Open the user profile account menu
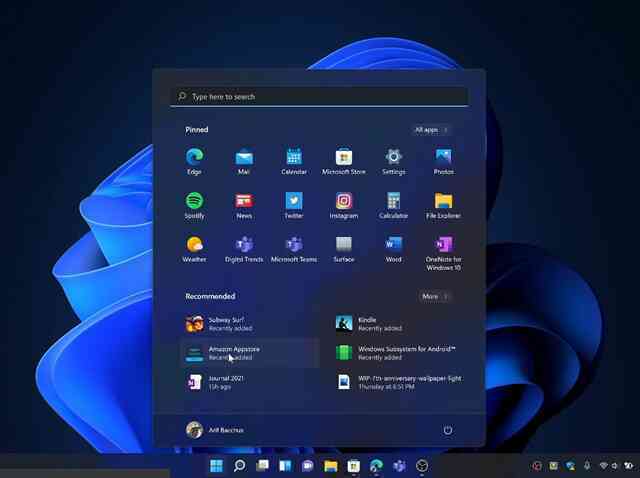This screenshot has width=640, height=478. [x=215, y=430]
